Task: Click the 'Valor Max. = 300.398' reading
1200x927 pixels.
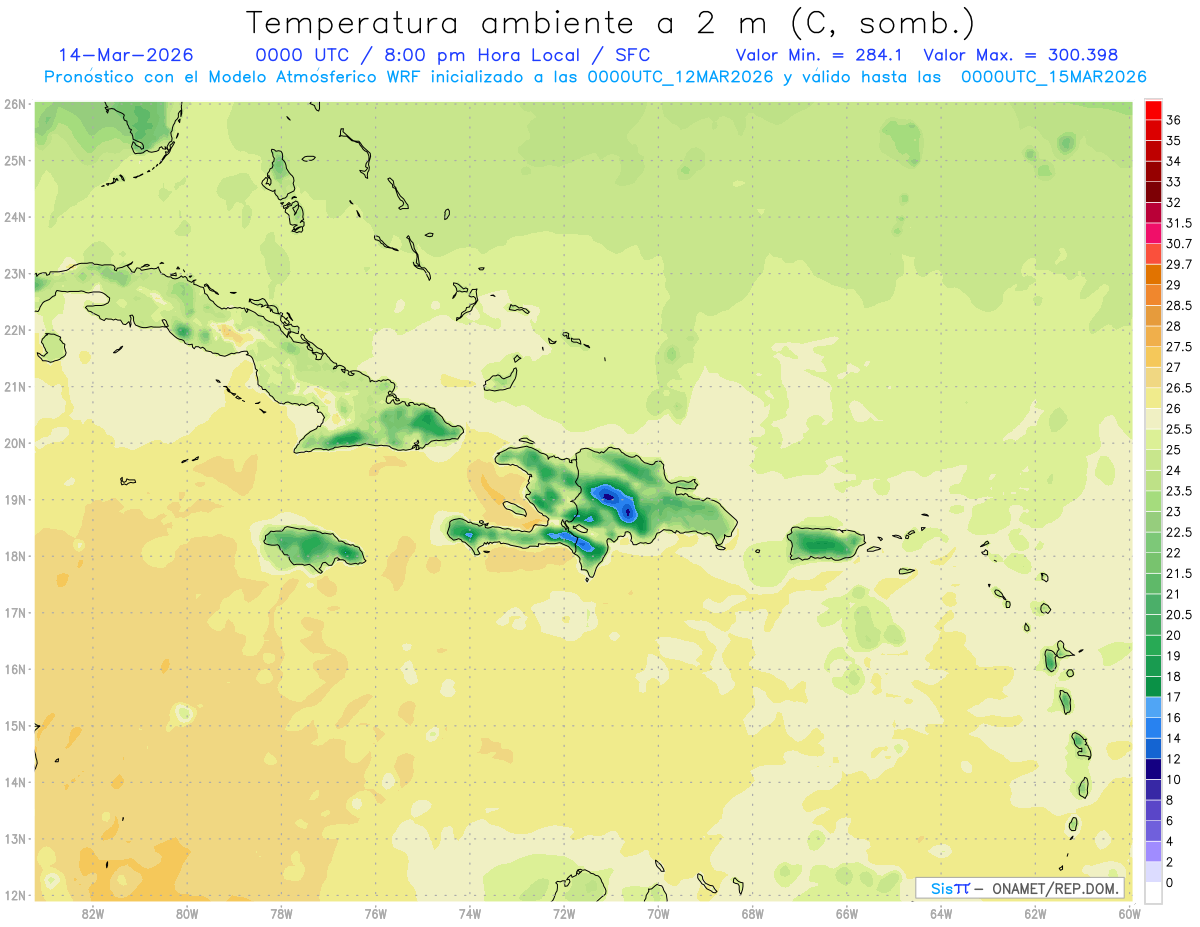Action: (1021, 55)
